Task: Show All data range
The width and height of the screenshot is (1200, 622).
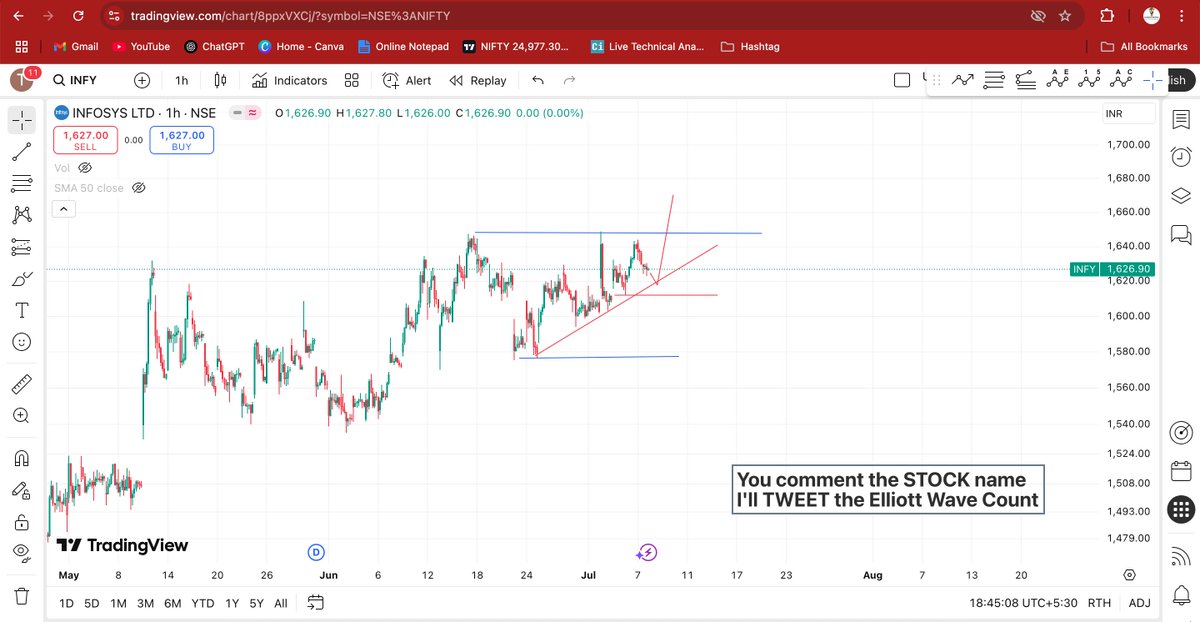Action: click(x=281, y=603)
